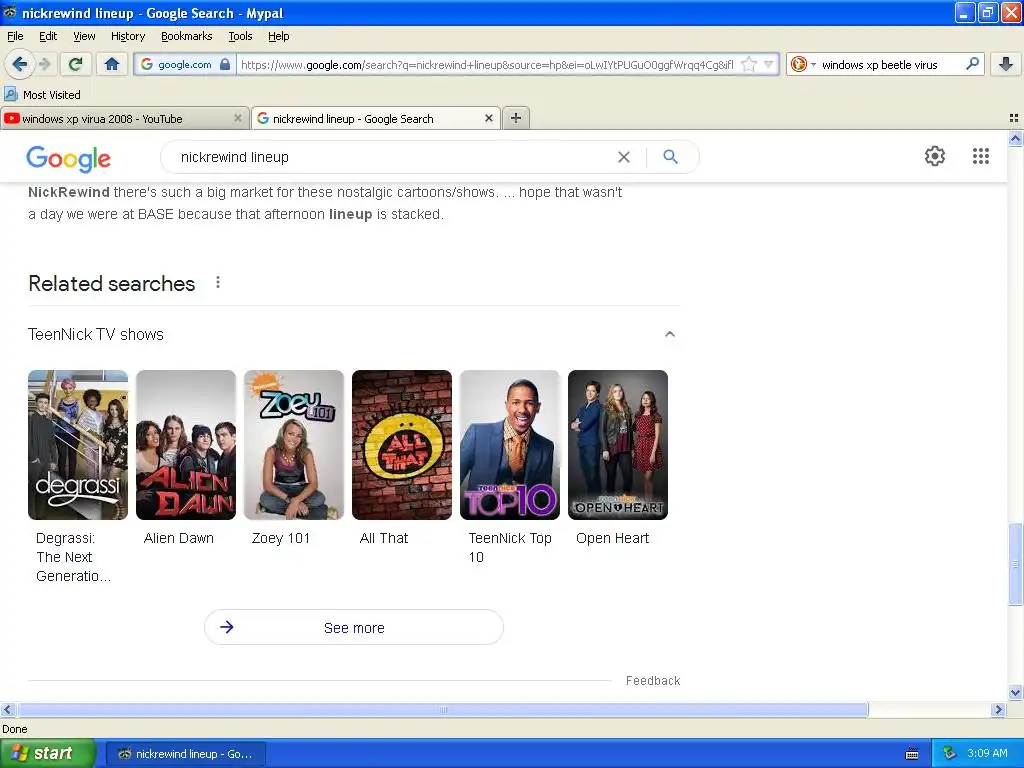Open the File menu
Viewport: 1024px width, 768px height.
(15, 36)
